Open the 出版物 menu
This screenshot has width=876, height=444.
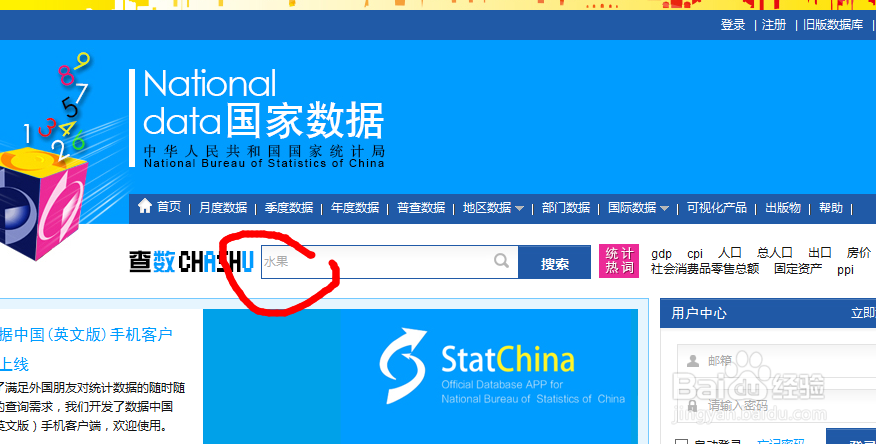point(783,208)
